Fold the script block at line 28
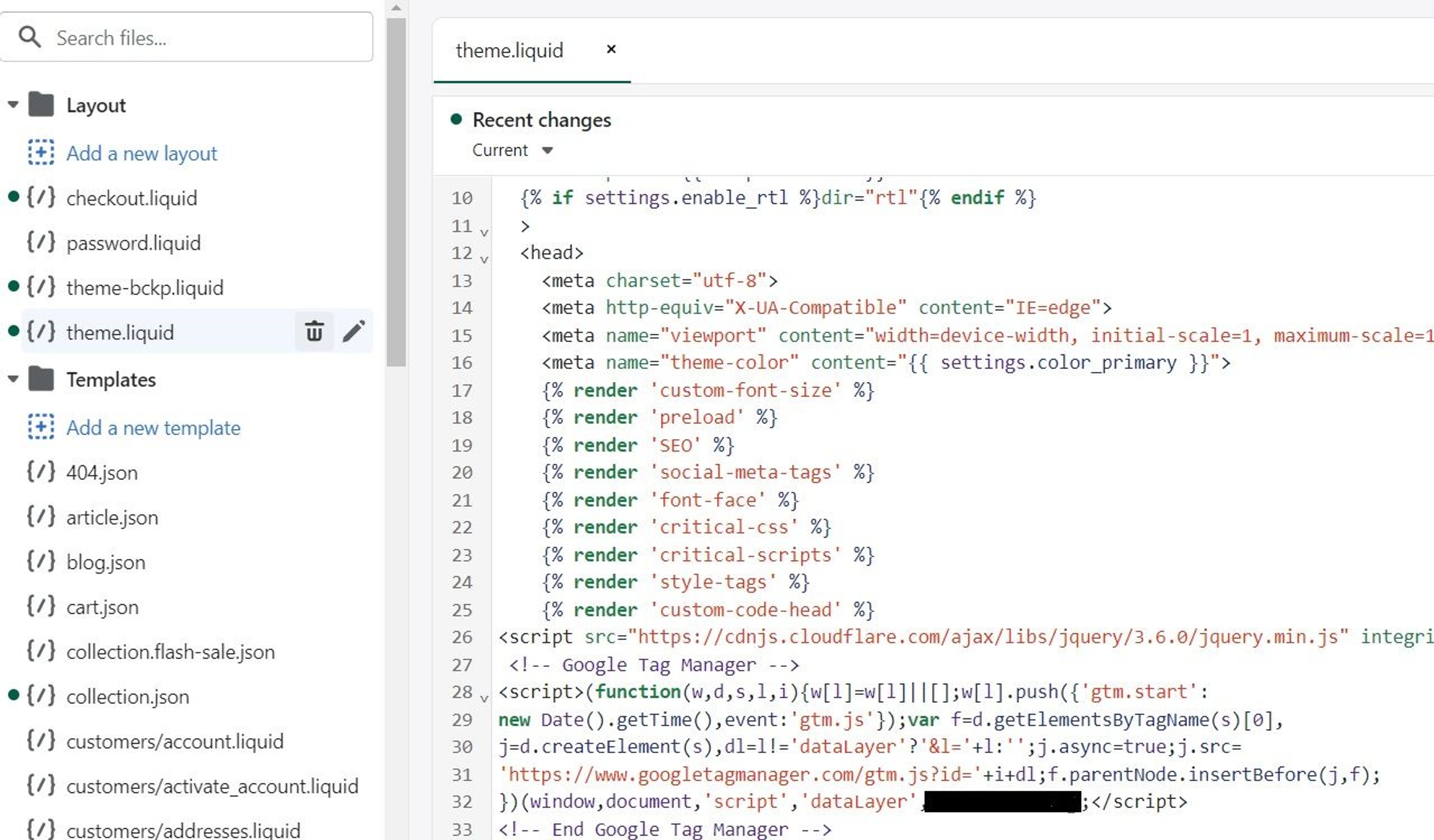Image resolution: width=1434 pixels, height=840 pixels. coord(485,698)
